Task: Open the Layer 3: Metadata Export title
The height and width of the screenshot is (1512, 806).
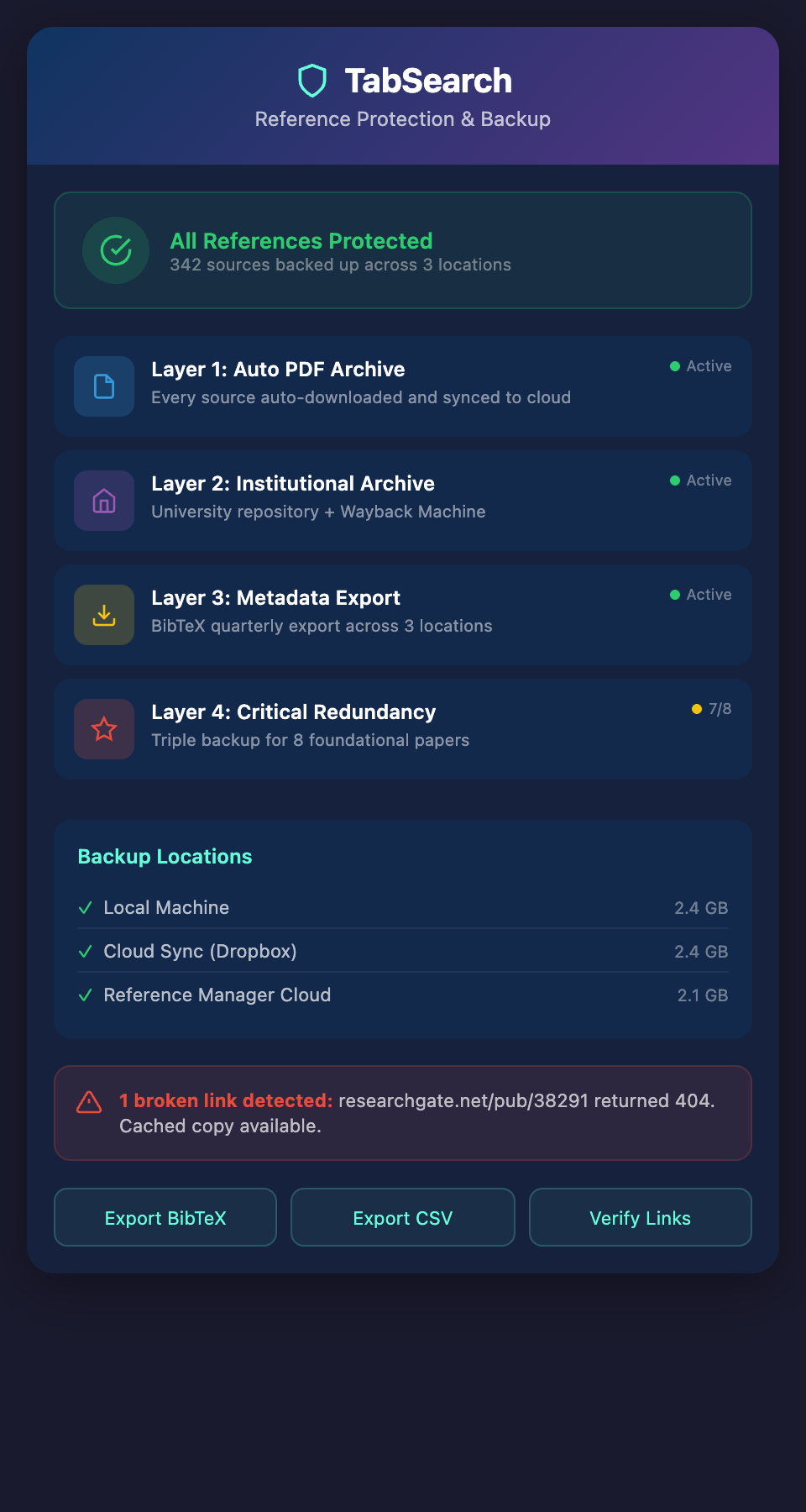Action: [275, 598]
